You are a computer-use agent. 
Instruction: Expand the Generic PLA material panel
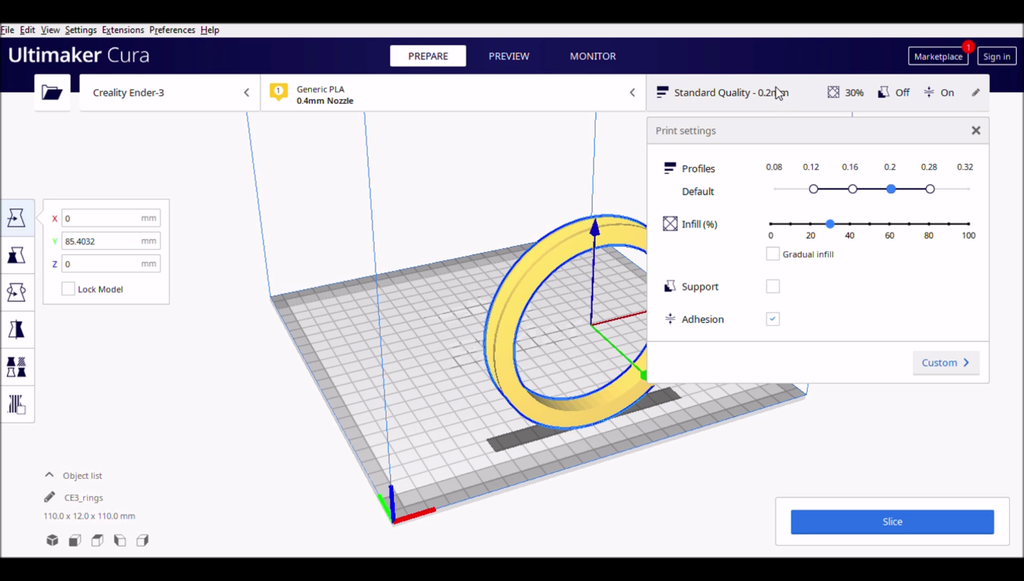[x=452, y=94]
